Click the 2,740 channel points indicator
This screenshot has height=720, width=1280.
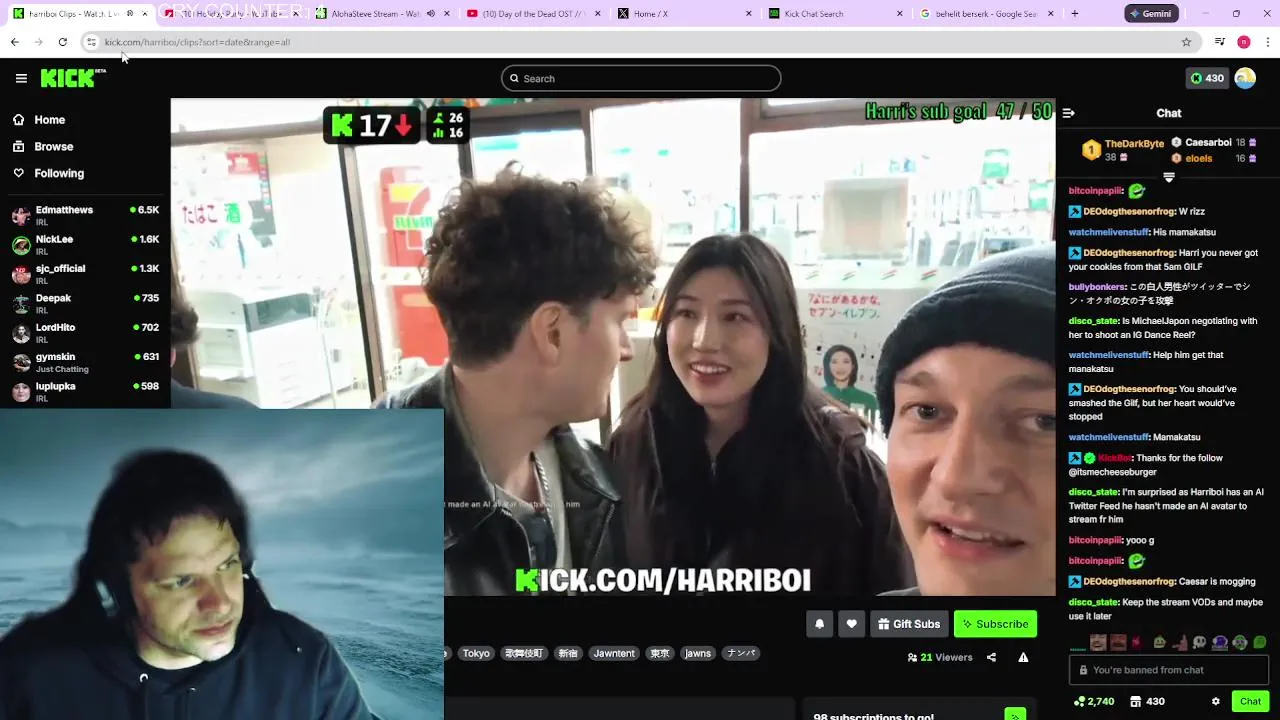coord(1094,701)
